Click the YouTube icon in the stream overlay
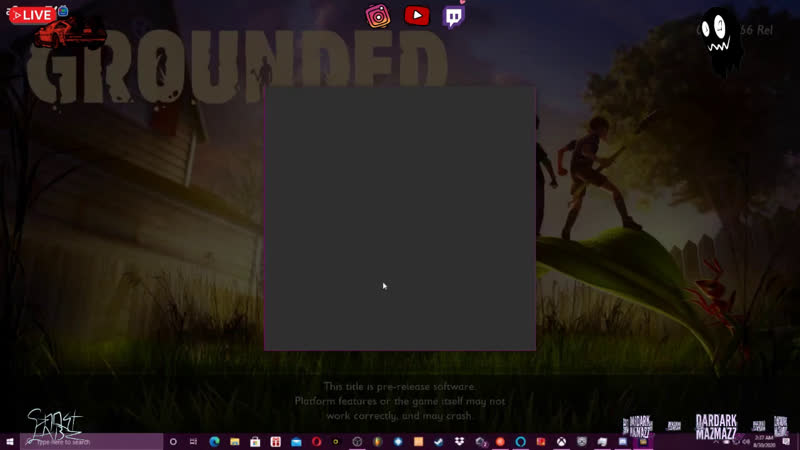This screenshot has height=450, width=800. coord(417,15)
